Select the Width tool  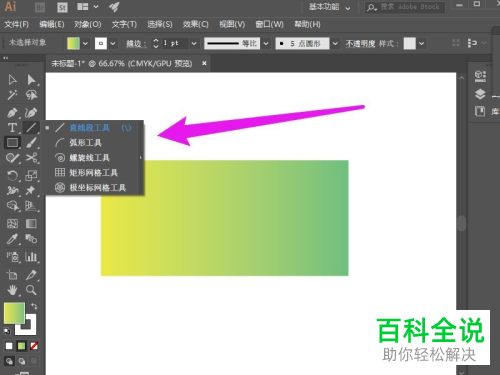pyautogui.click(x=12, y=190)
